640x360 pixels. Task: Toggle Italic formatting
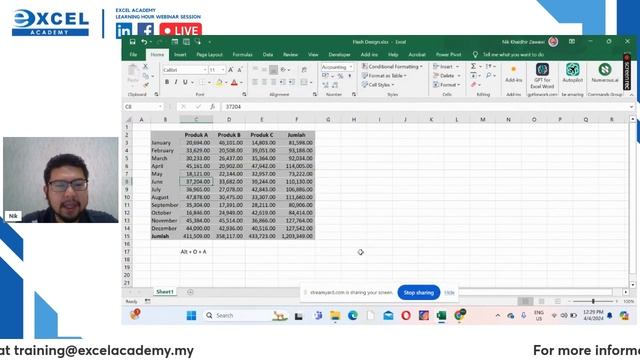coord(176,82)
